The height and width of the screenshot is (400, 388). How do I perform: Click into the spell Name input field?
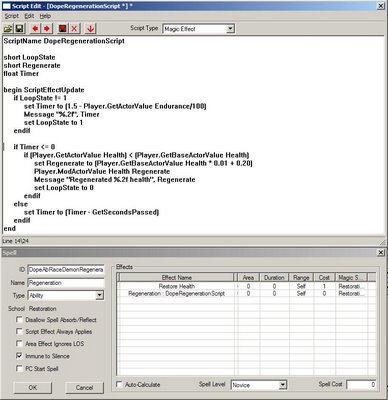coord(66,283)
